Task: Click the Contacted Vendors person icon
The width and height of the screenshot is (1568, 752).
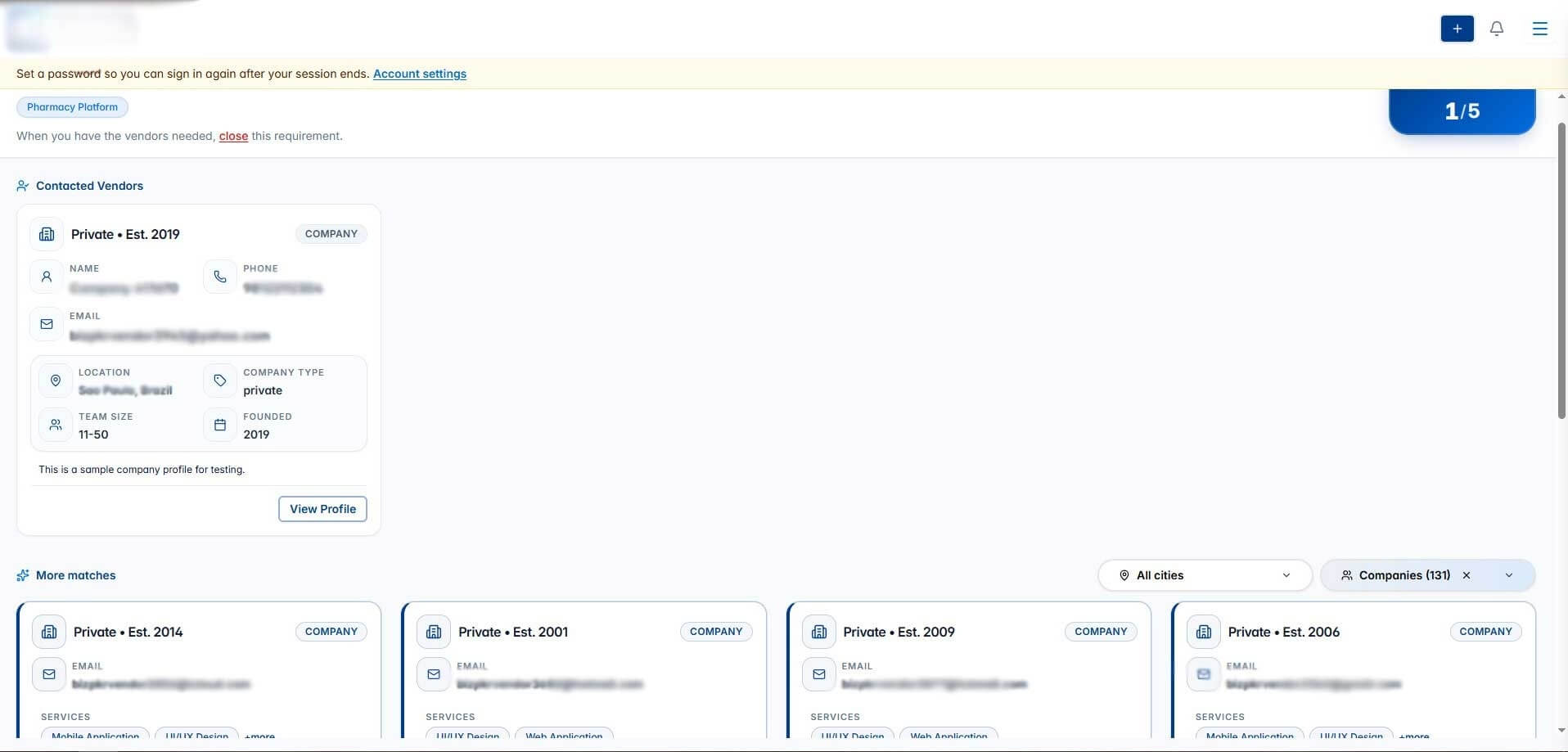Action: click(23, 186)
